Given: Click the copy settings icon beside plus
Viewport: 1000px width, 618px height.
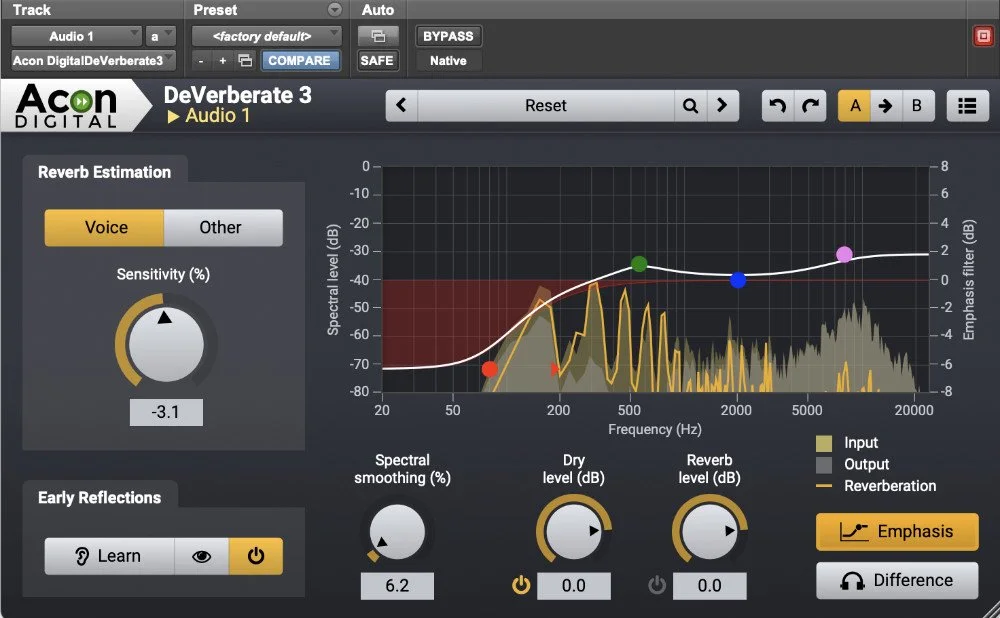Looking at the screenshot, I should pos(245,61).
